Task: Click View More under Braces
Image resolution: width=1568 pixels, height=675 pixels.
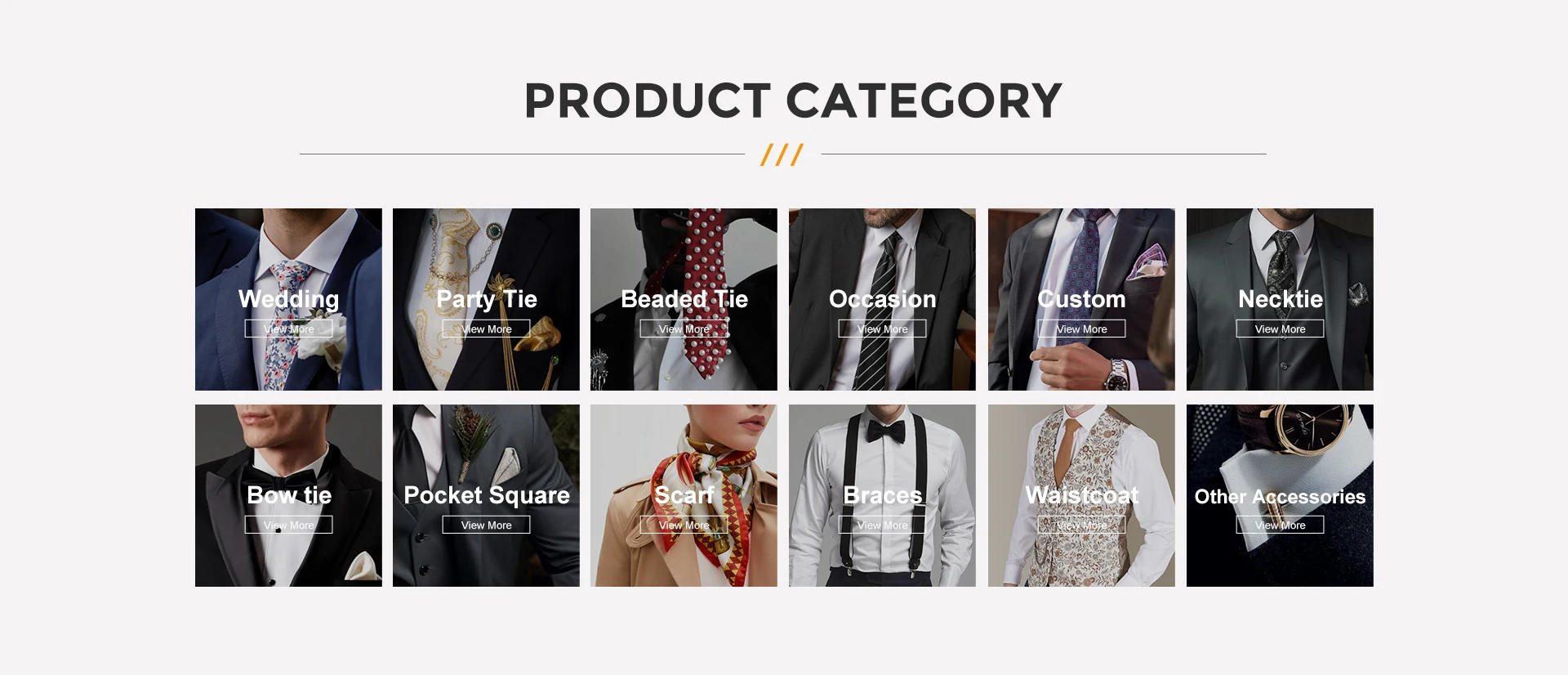Action: [882, 525]
